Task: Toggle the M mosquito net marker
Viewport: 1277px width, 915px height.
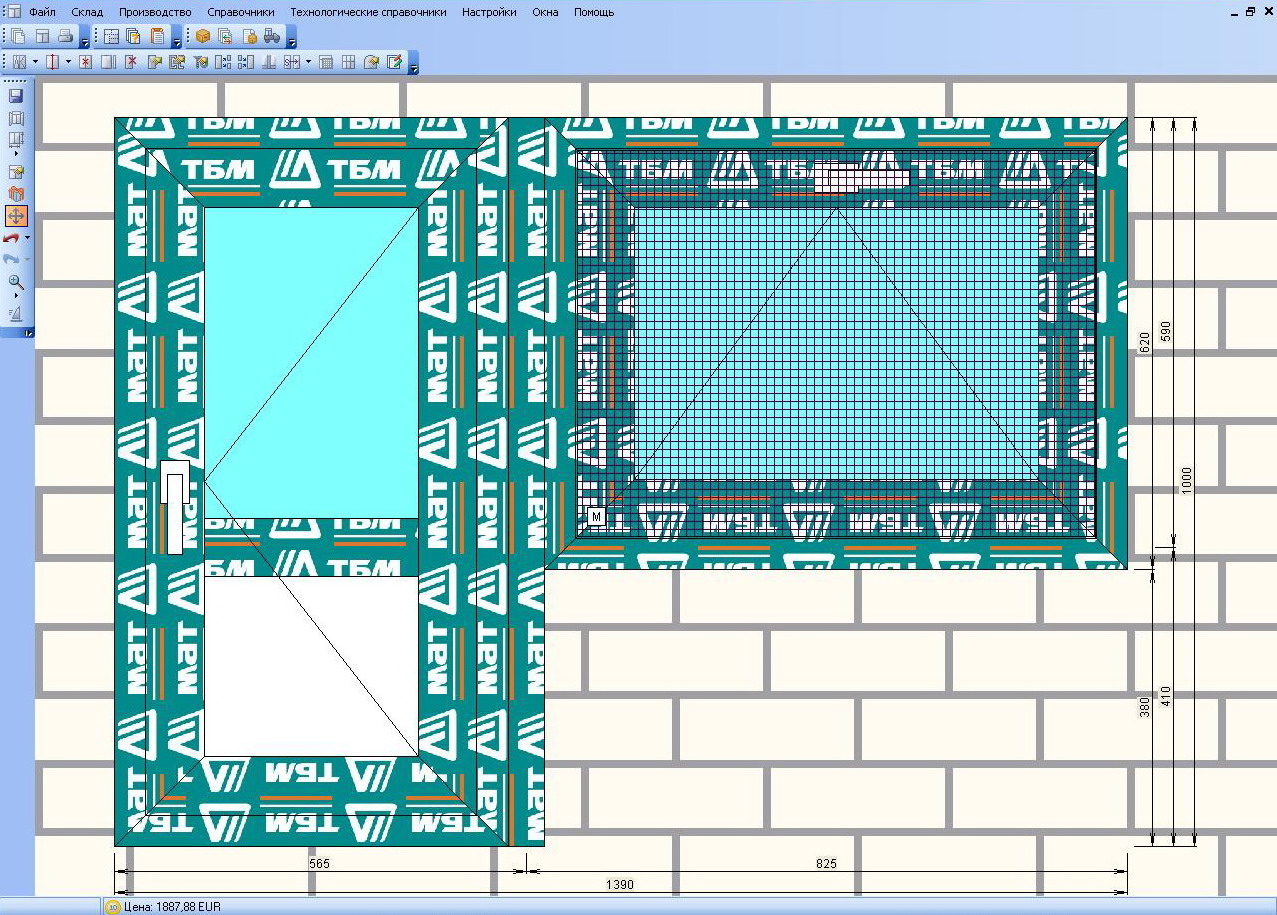Action: pyautogui.click(x=596, y=516)
